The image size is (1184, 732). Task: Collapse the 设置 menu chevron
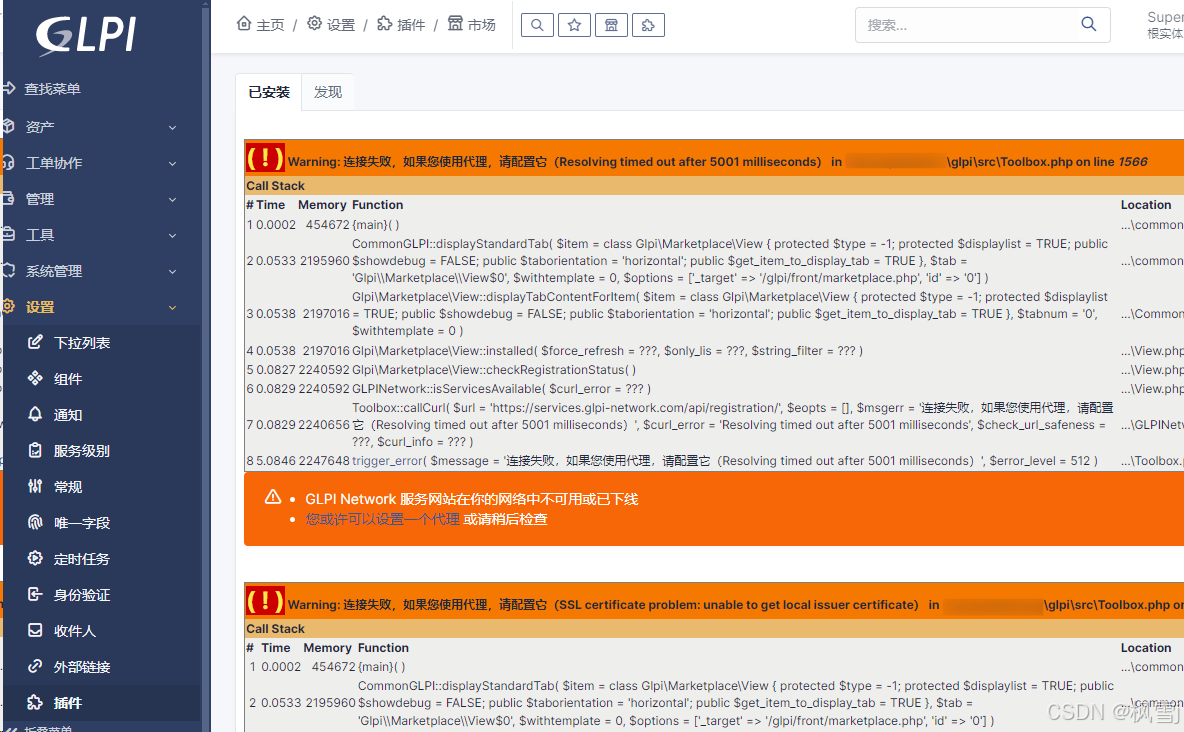[x=172, y=307]
